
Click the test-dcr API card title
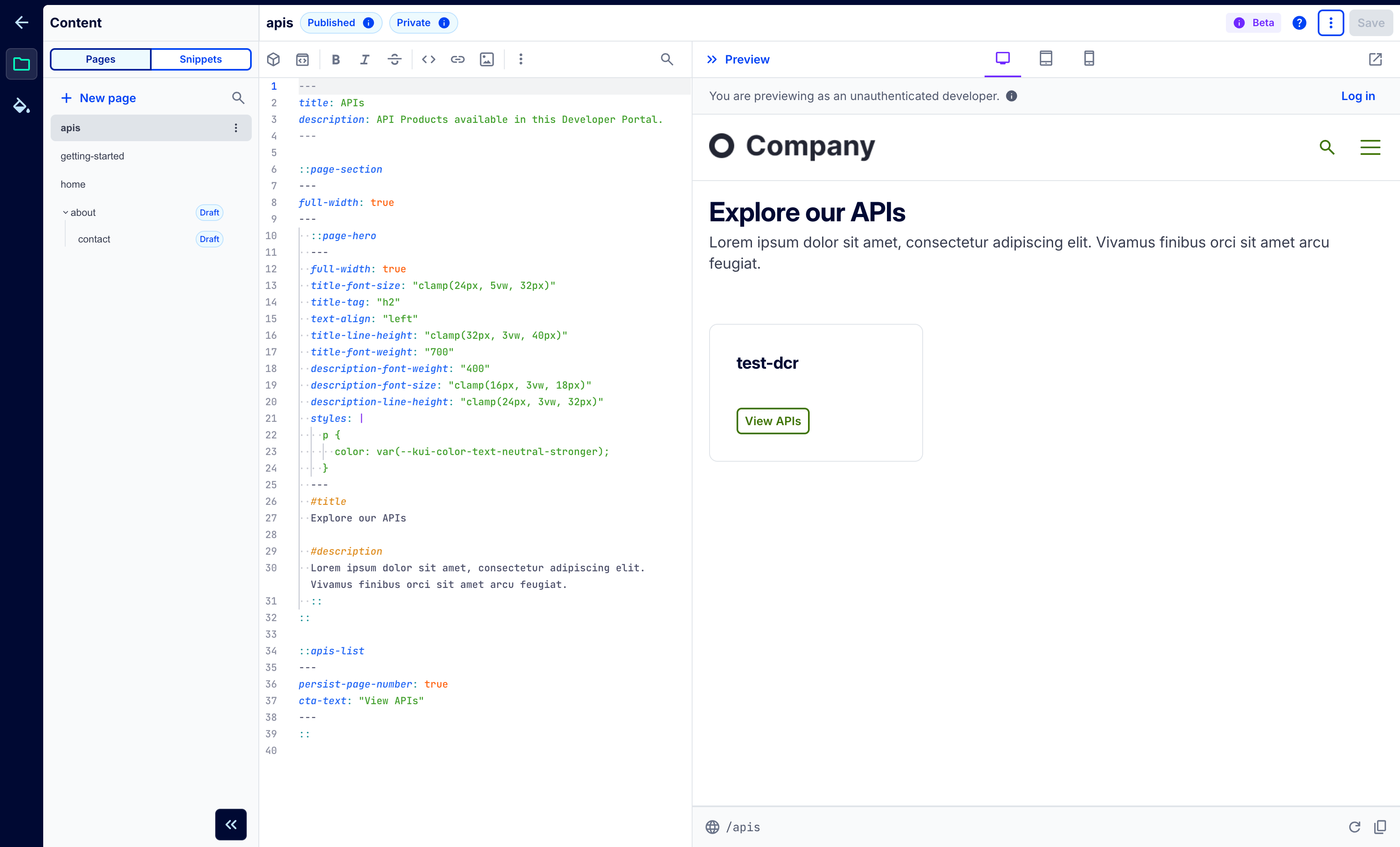tap(767, 363)
